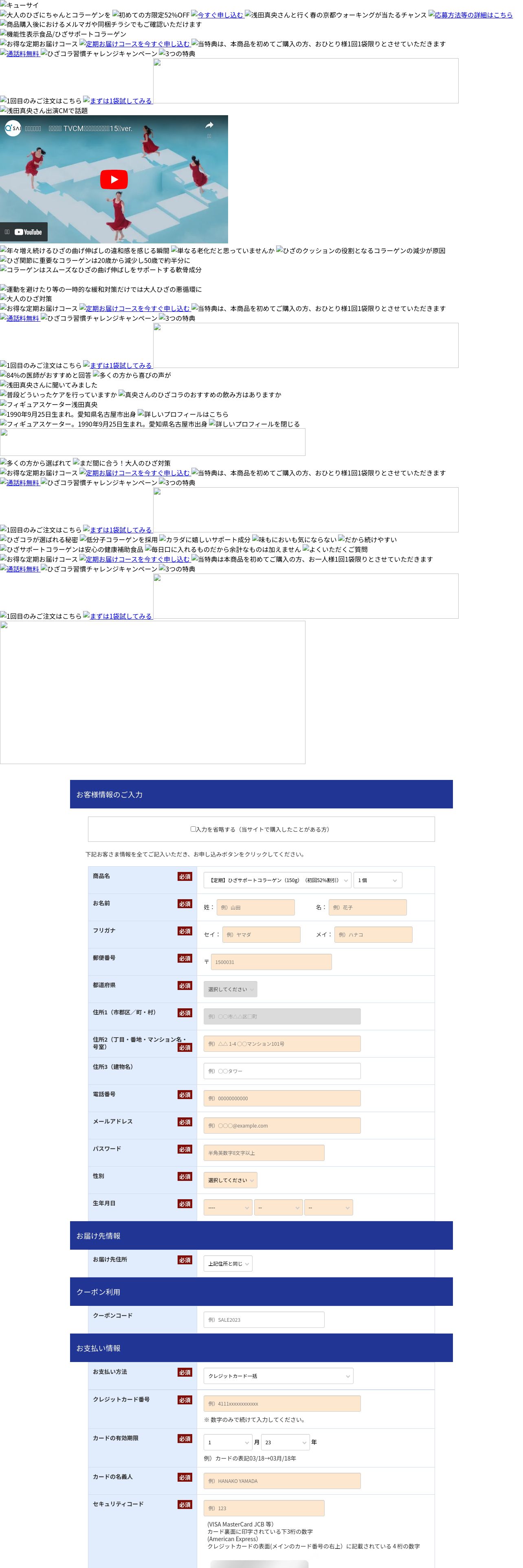Open card expiry year dropdown showing 23
This screenshot has height=1568, width=523.
click(x=285, y=1442)
